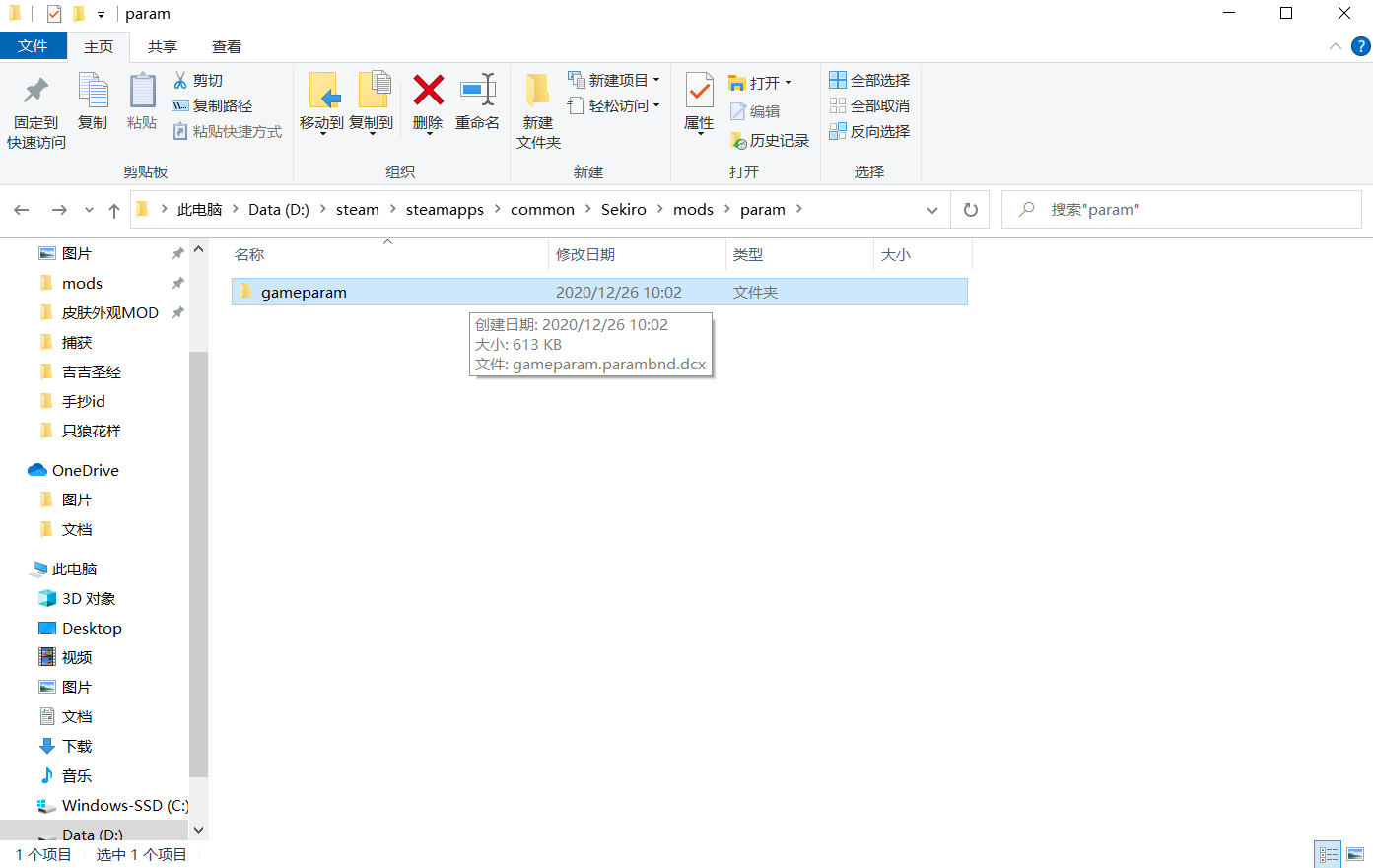
Task: Expand the address bar history dropdown
Action: (931, 210)
